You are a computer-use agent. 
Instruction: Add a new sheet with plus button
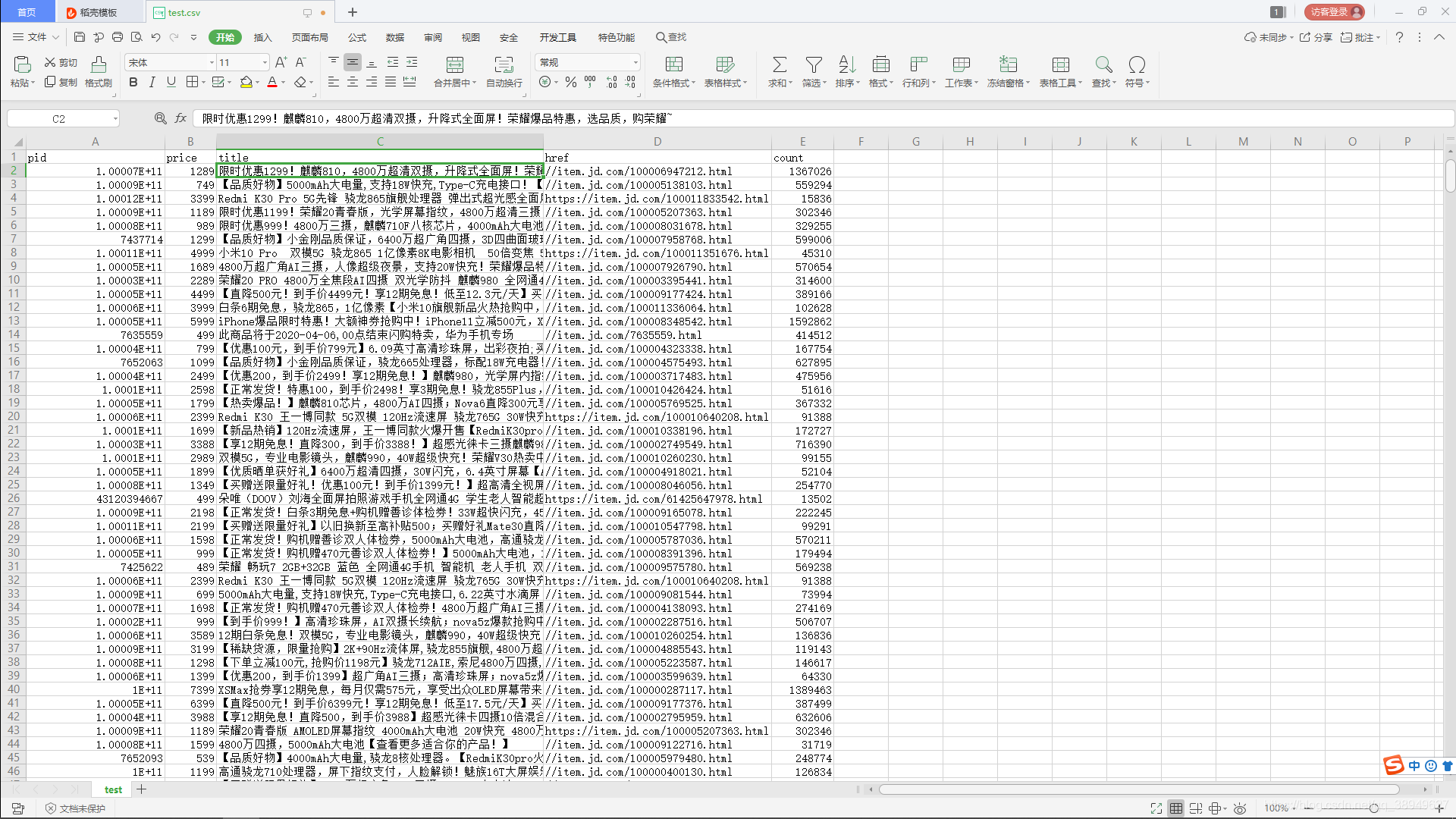point(141,789)
